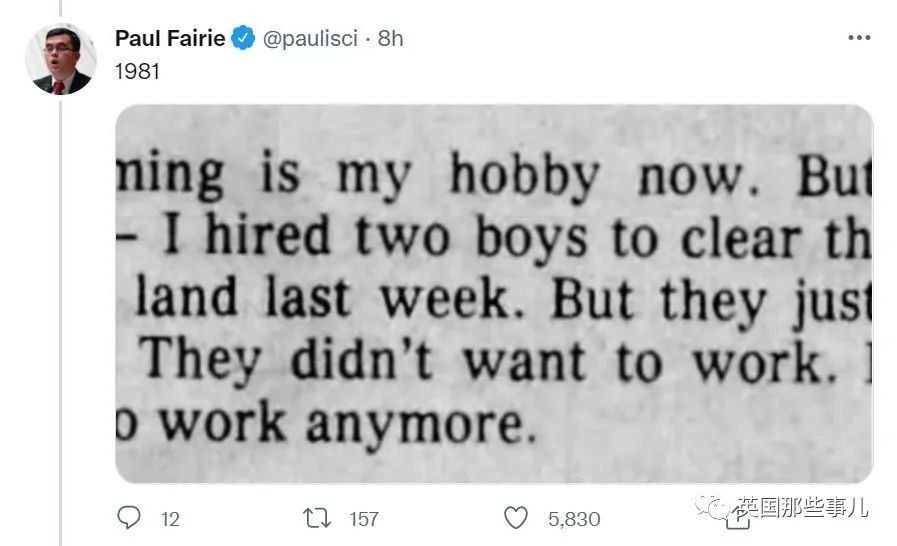Click the retweet arrows icon

tap(316, 517)
